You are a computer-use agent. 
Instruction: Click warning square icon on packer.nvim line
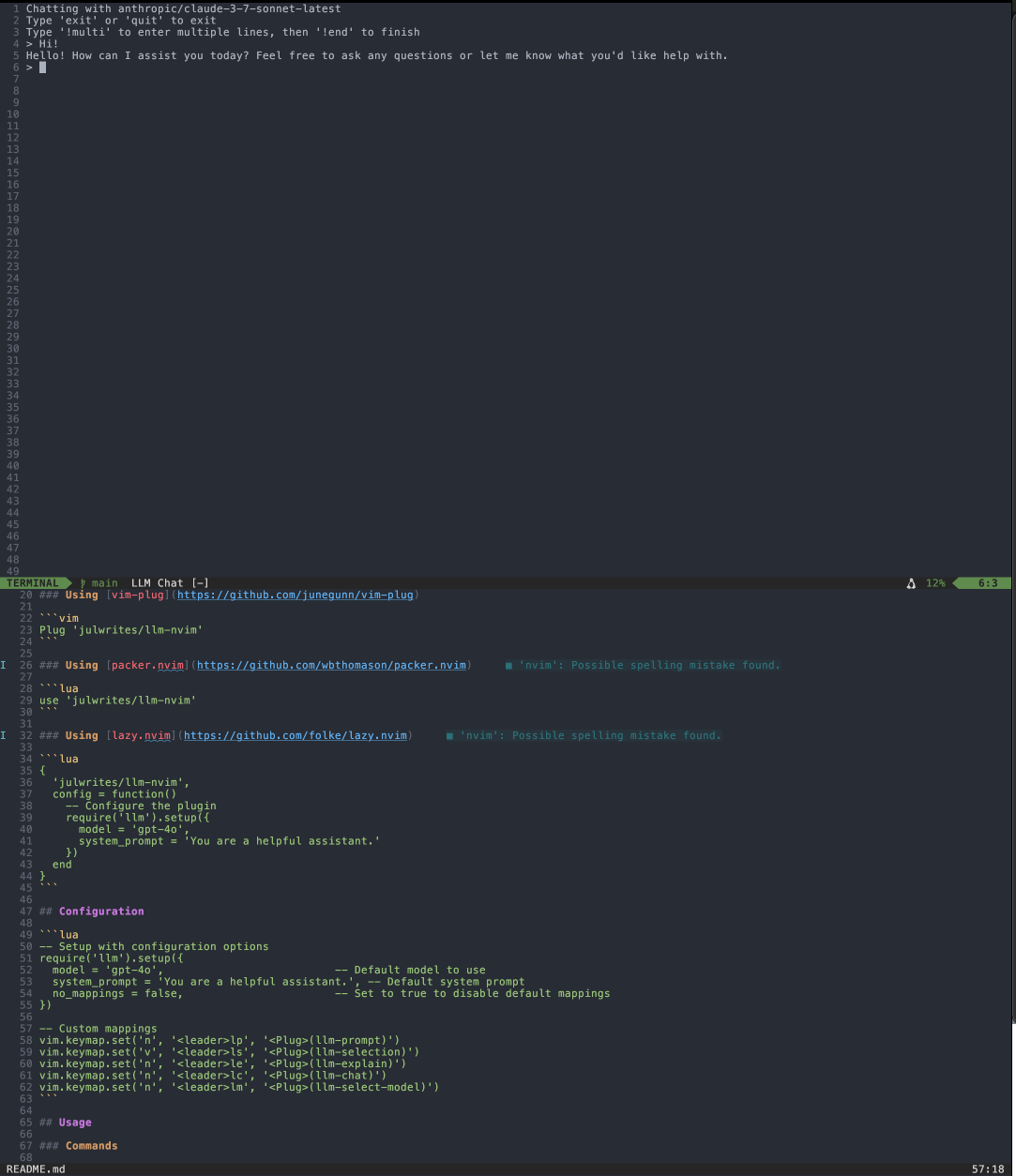tap(508, 665)
